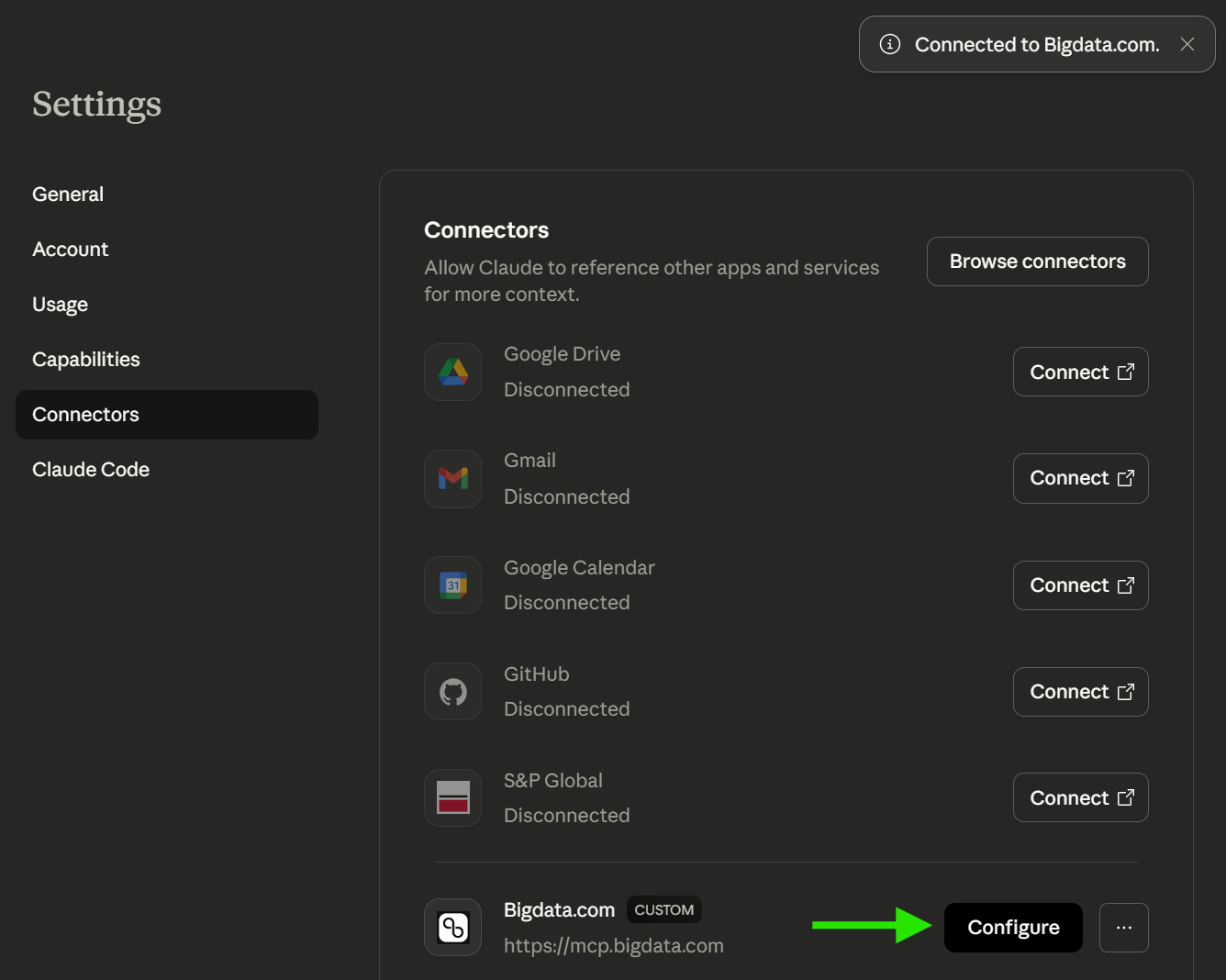The width and height of the screenshot is (1226, 980).
Task: Click the Gmail connector name
Action: [x=529, y=461]
